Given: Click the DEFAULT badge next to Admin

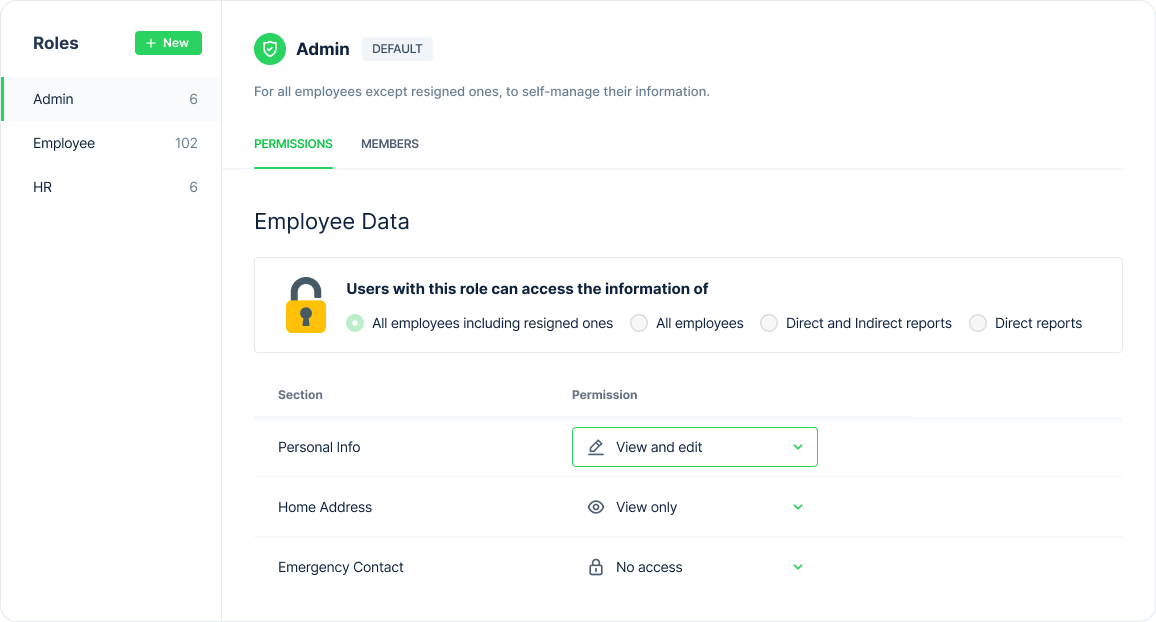Looking at the screenshot, I should [x=397, y=48].
